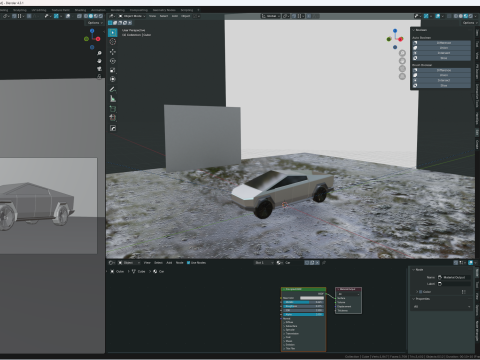Select the Select Box tool in the viewport toolbar

click(113, 32)
